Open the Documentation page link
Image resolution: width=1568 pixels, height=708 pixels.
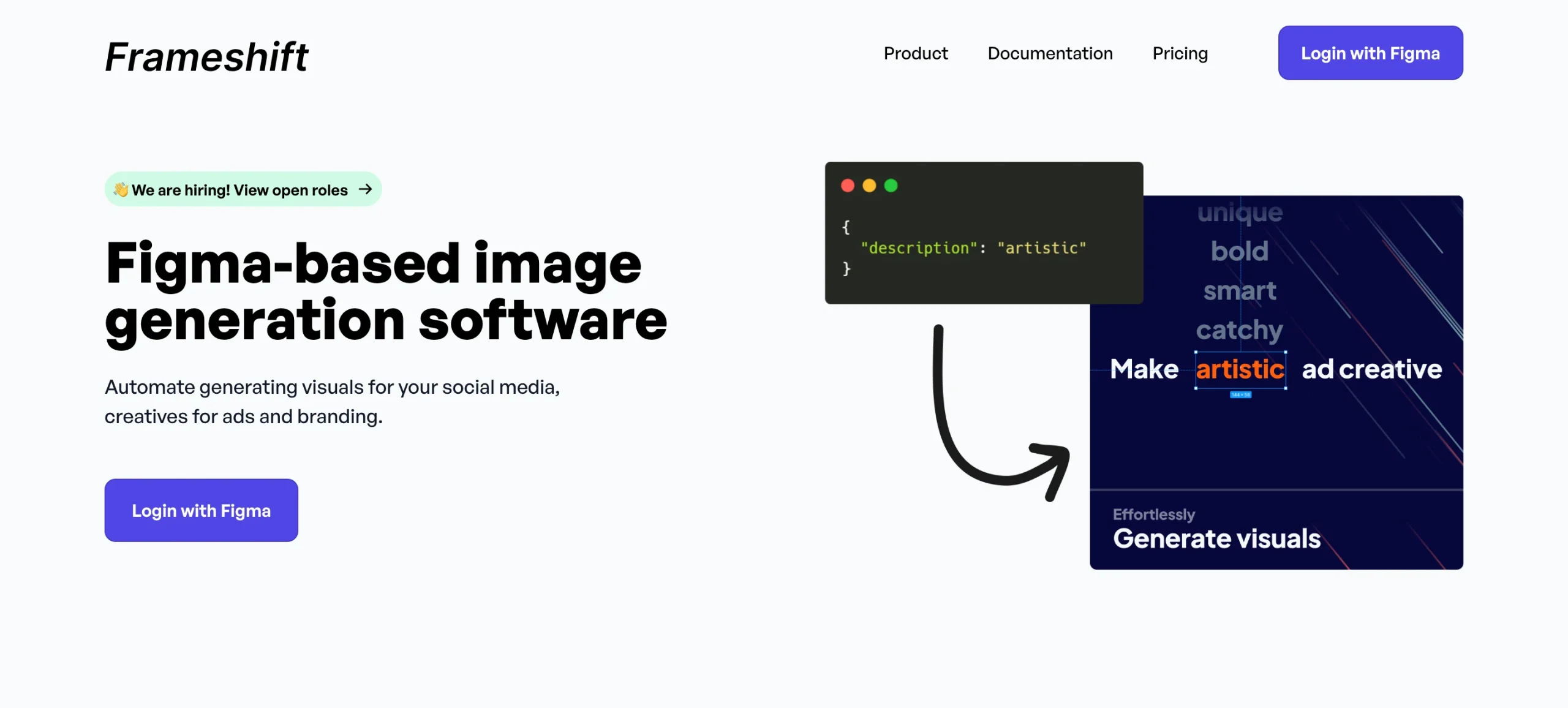[x=1050, y=53]
